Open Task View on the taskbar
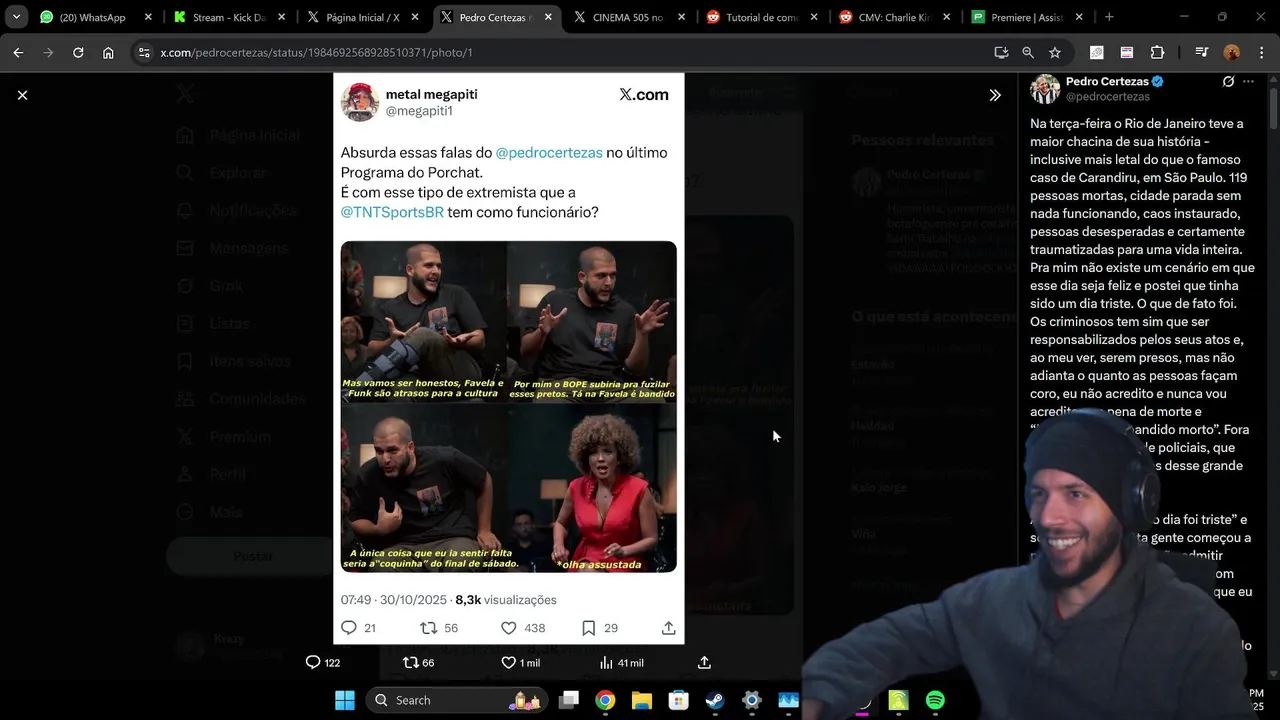1280x720 pixels. point(569,700)
